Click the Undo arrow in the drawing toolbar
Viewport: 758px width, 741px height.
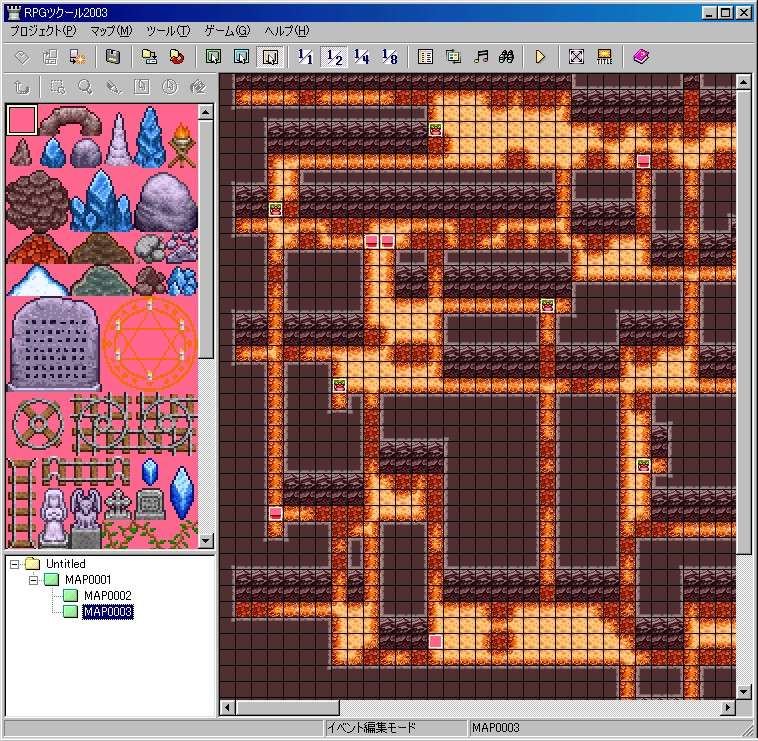[x=22, y=87]
